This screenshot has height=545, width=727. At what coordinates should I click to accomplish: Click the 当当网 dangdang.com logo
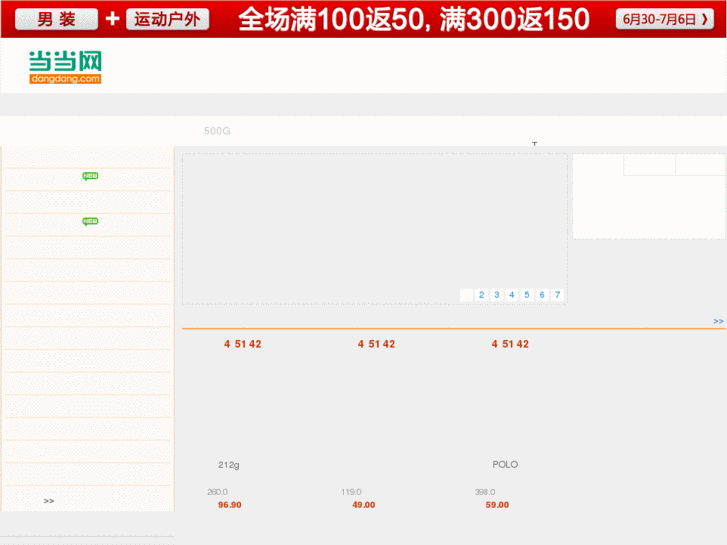point(65,67)
